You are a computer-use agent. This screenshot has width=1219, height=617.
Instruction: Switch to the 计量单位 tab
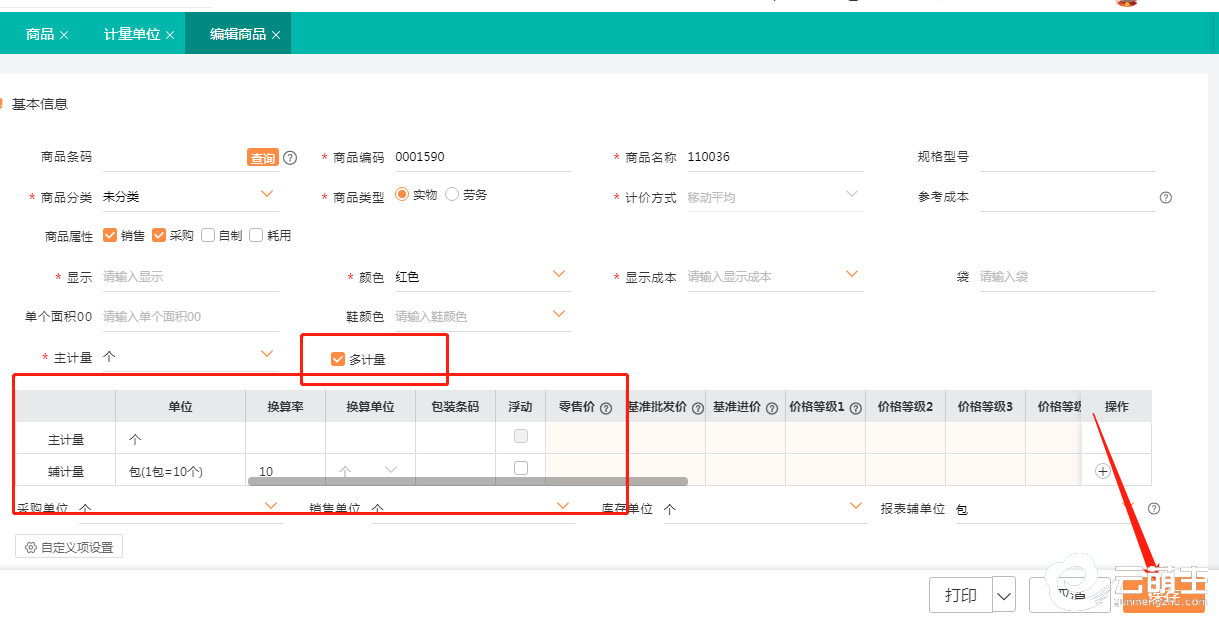coord(132,34)
